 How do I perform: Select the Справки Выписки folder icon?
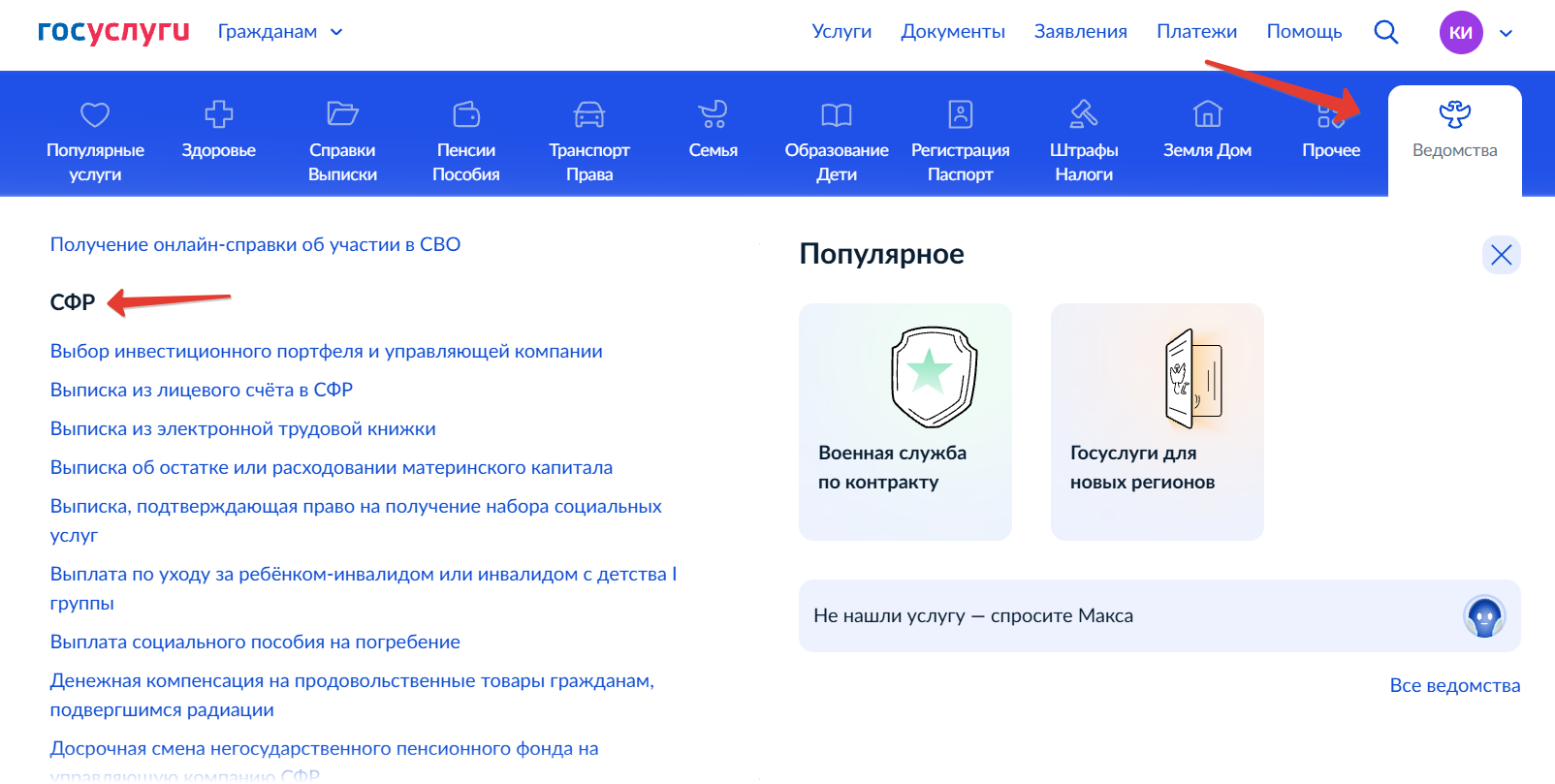tap(342, 114)
